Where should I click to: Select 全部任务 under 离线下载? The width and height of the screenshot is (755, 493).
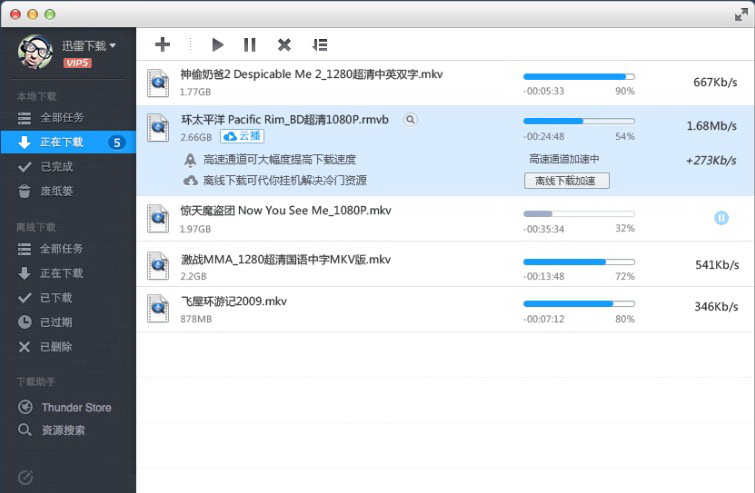pos(68,248)
